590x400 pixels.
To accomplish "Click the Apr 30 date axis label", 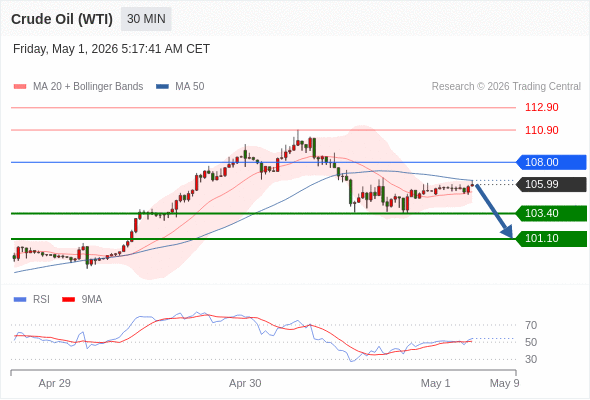I will 245,383.
